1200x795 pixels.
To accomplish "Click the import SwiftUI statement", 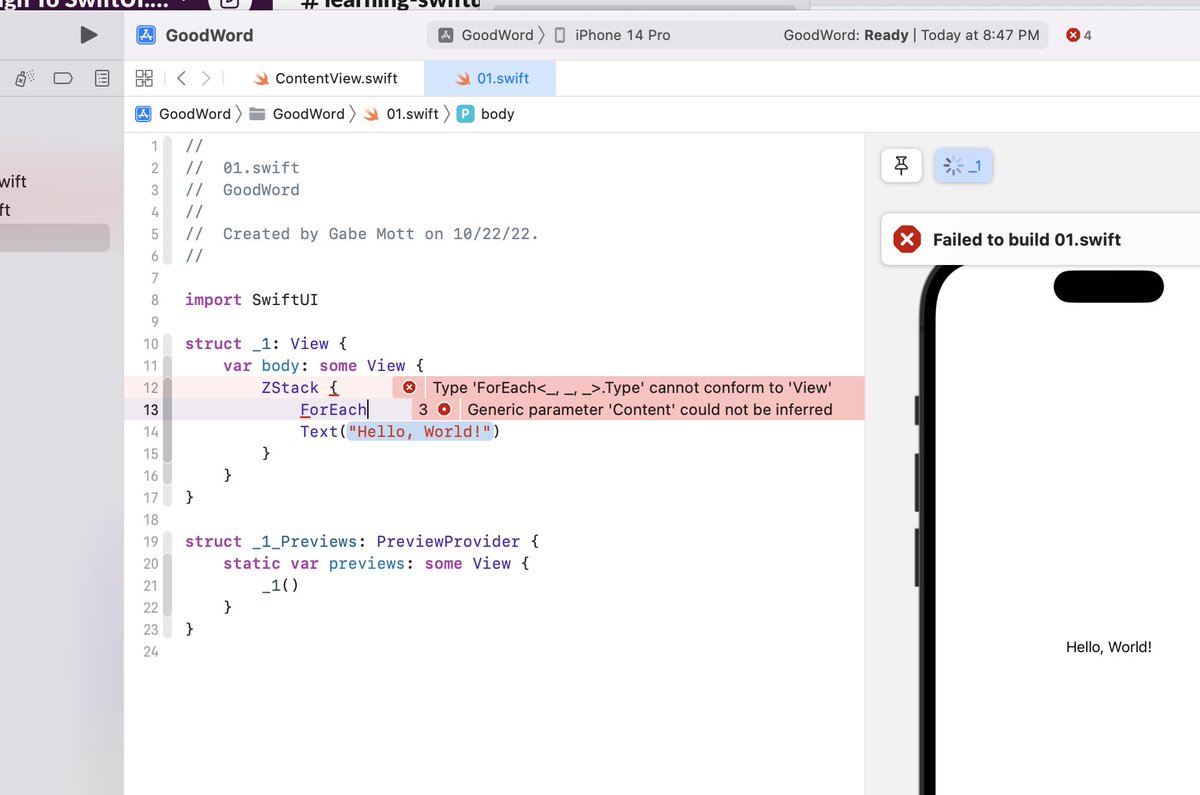I will 251,299.
